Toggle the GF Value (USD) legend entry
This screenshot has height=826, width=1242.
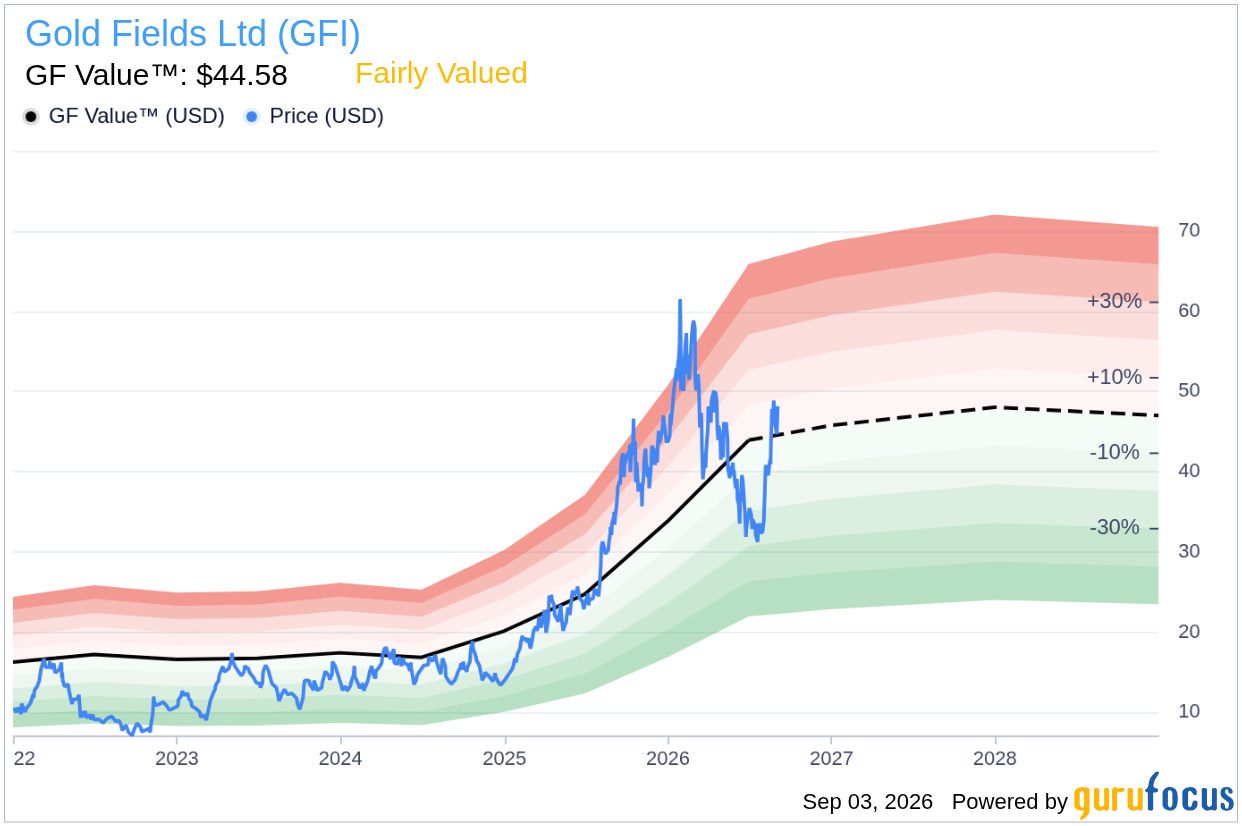pyautogui.click(x=124, y=116)
